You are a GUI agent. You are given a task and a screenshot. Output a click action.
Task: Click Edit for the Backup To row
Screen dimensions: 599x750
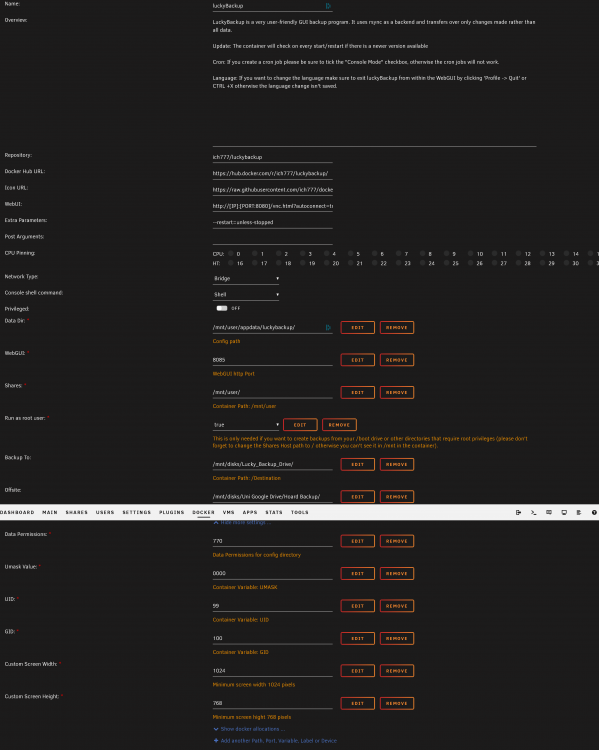click(x=357, y=464)
